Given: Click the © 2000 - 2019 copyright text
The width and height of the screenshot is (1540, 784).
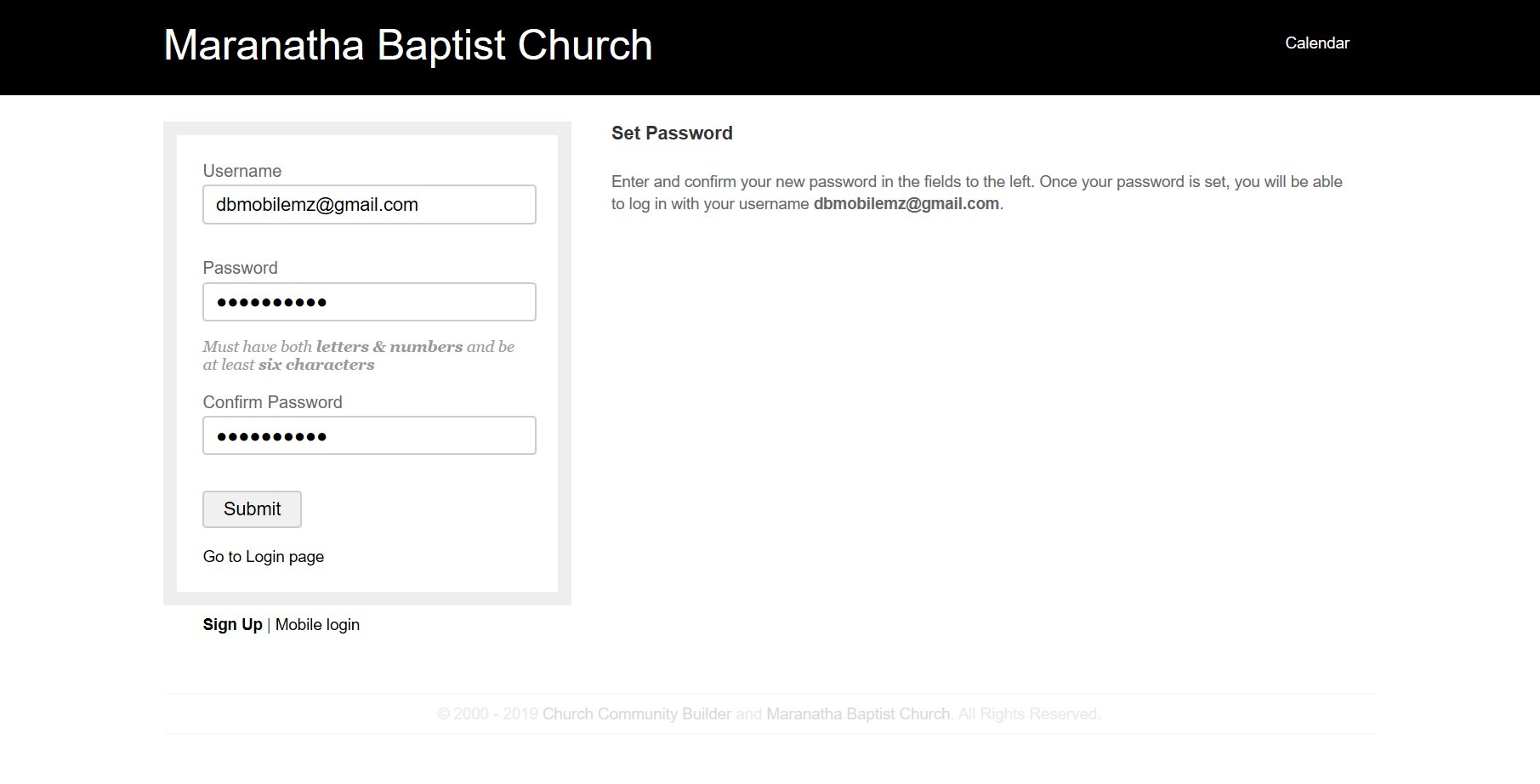Looking at the screenshot, I should (x=487, y=714).
